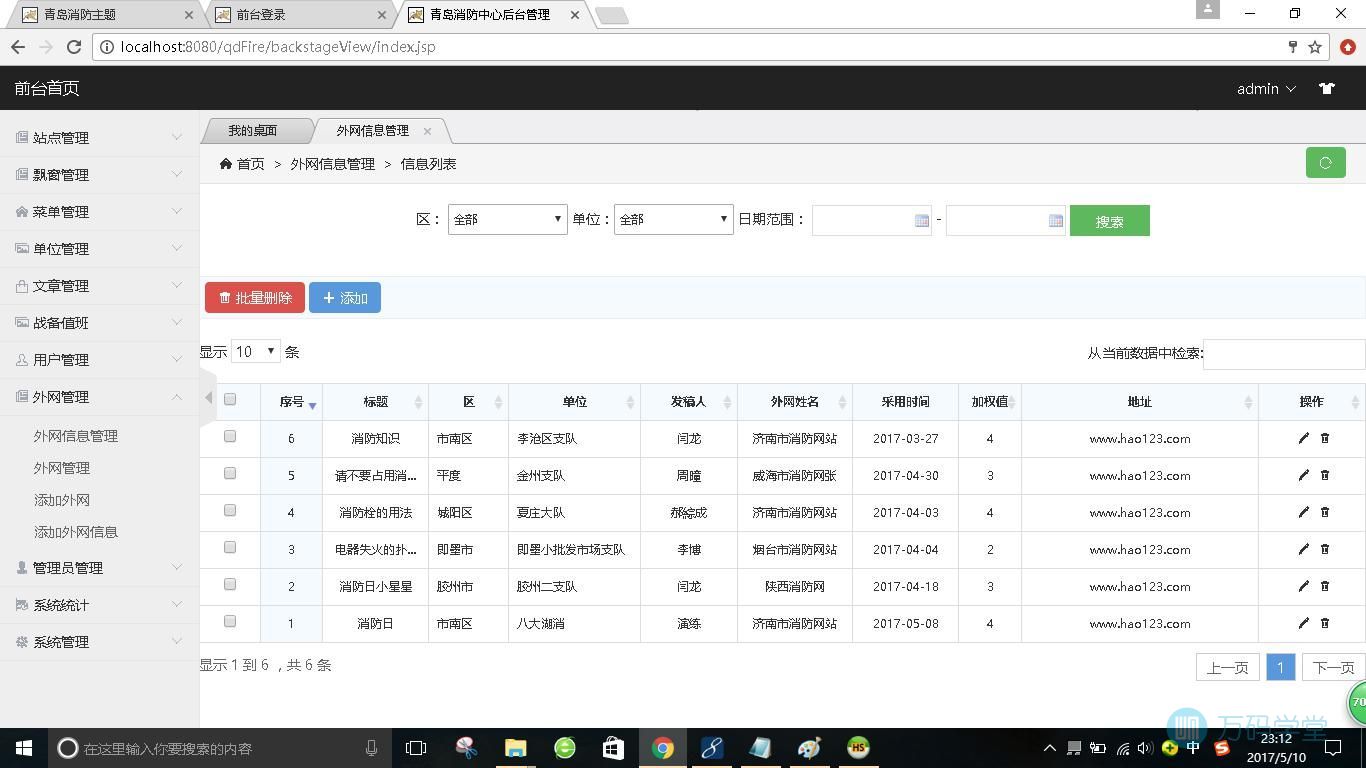Edit the 即墨小批发市场支队 row
Image resolution: width=1366 pixels, height=768 pixels.
tap(1303, 549)
